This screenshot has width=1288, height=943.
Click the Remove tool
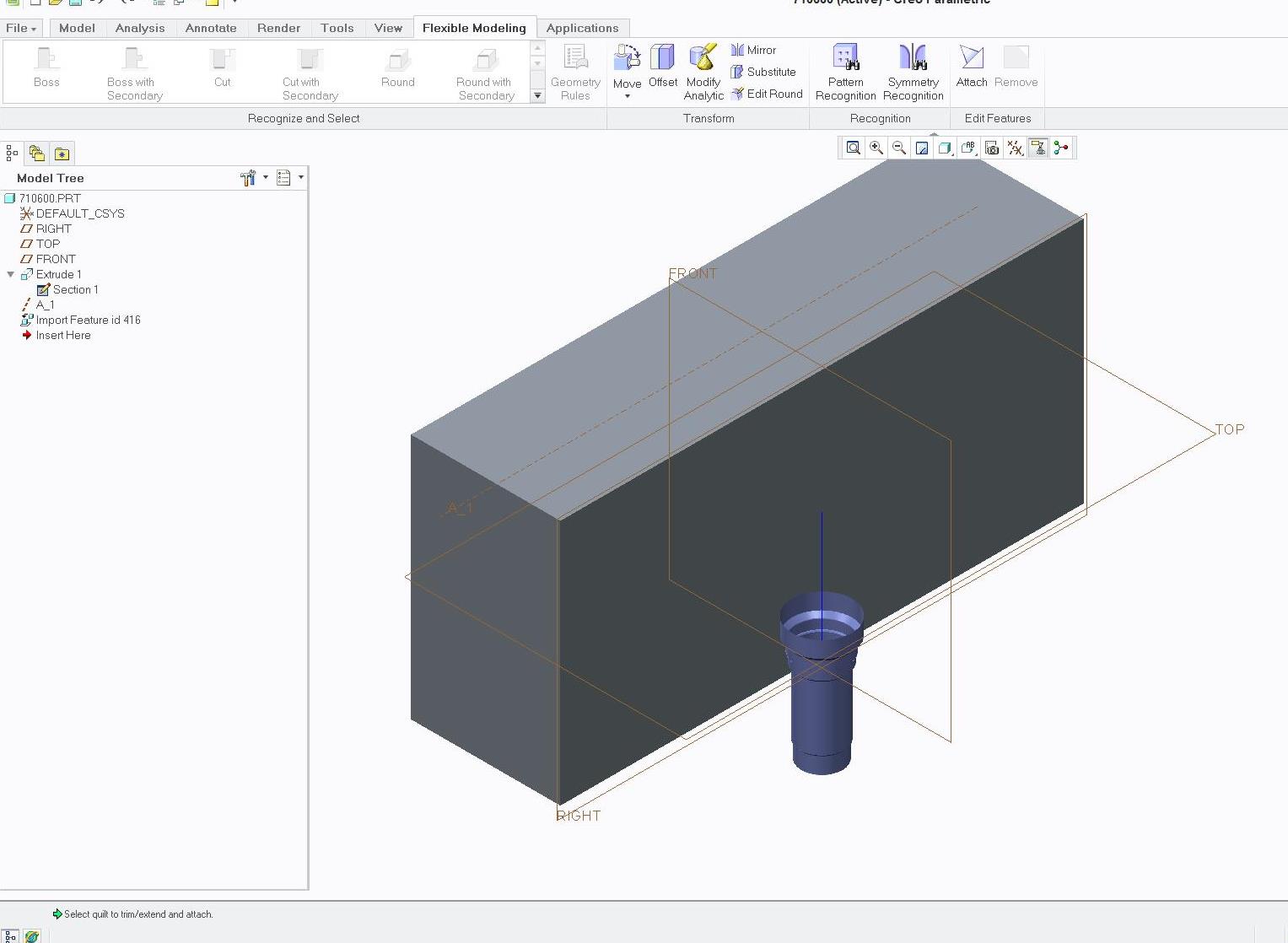[x=1016, y=66]
